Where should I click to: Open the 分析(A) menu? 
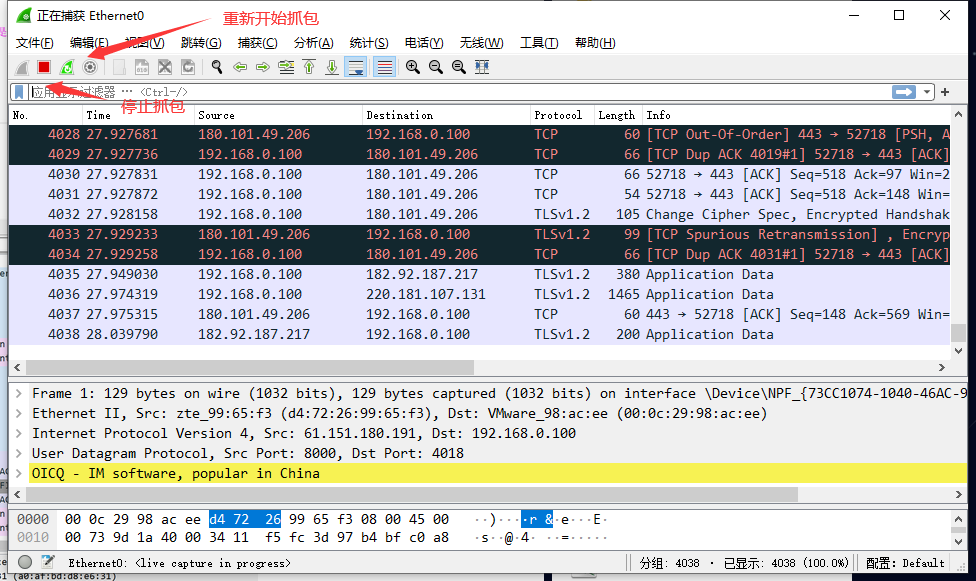click(x=313, y=43)
